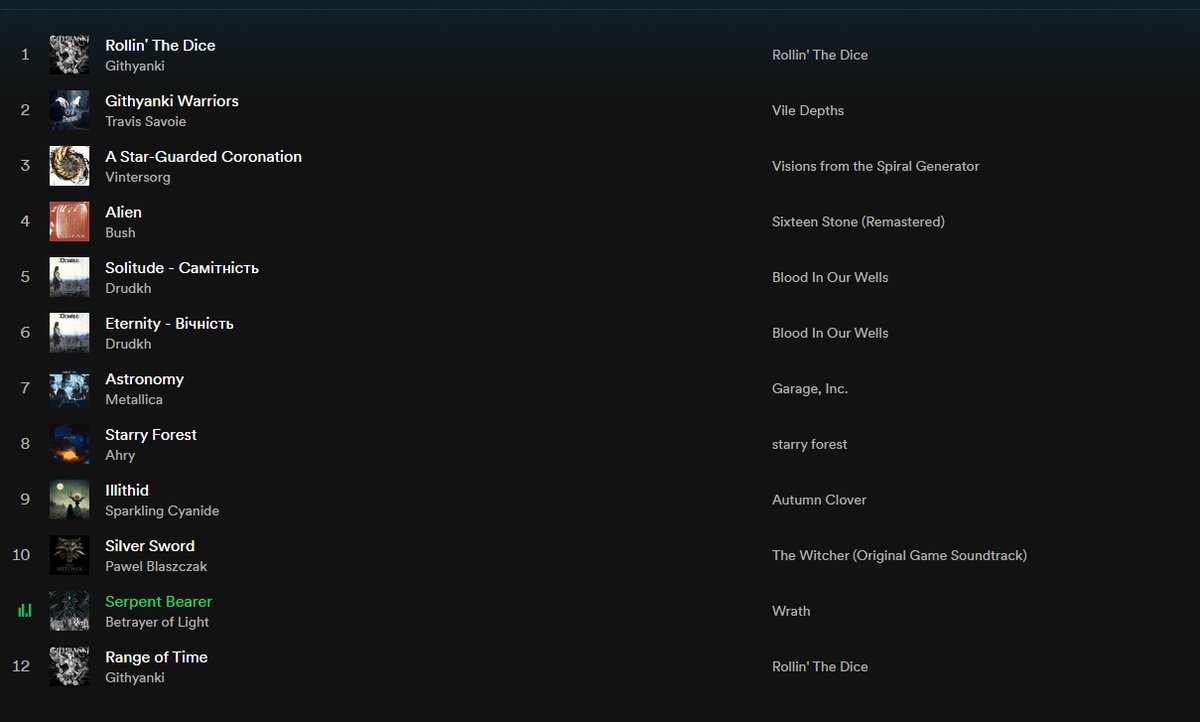1200x722 pixels.
Task: Open artist Travis Savoie
Action: [146, 121]
